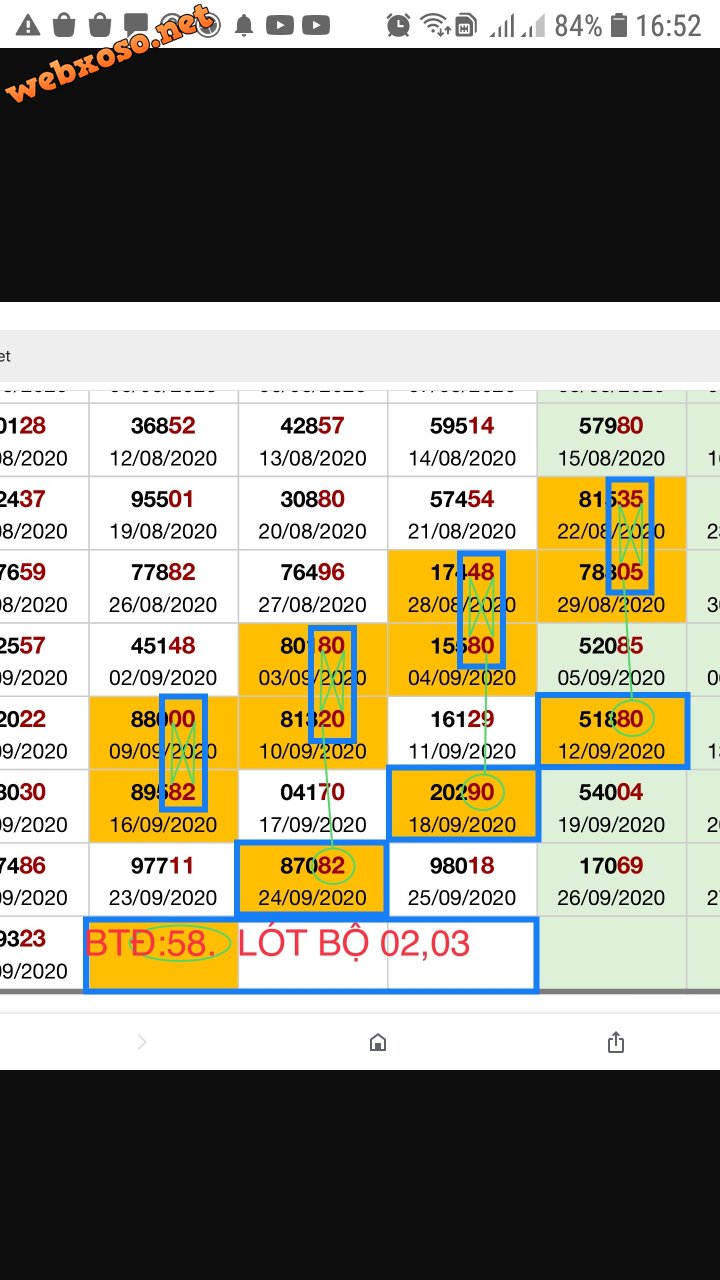Select result number 16129
This screenshot has width=720, height=1280.
pos(462,719)
